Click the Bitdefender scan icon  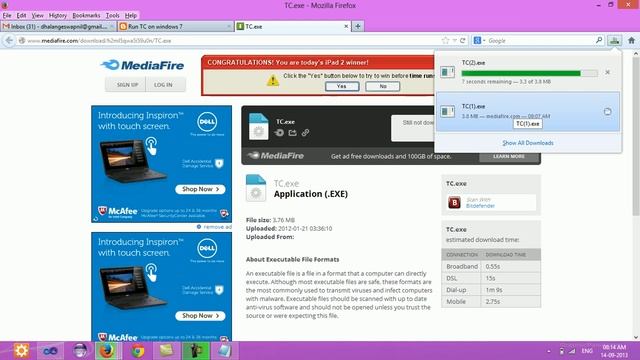click(x=454, y=202)
